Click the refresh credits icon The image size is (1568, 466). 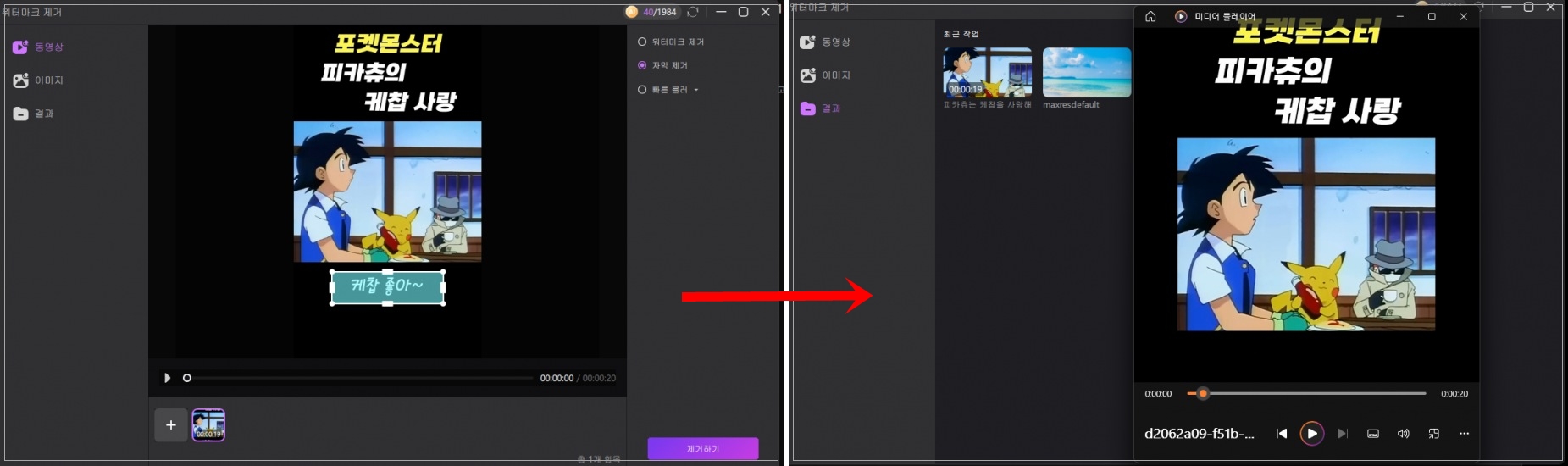(x=693, y=12)
